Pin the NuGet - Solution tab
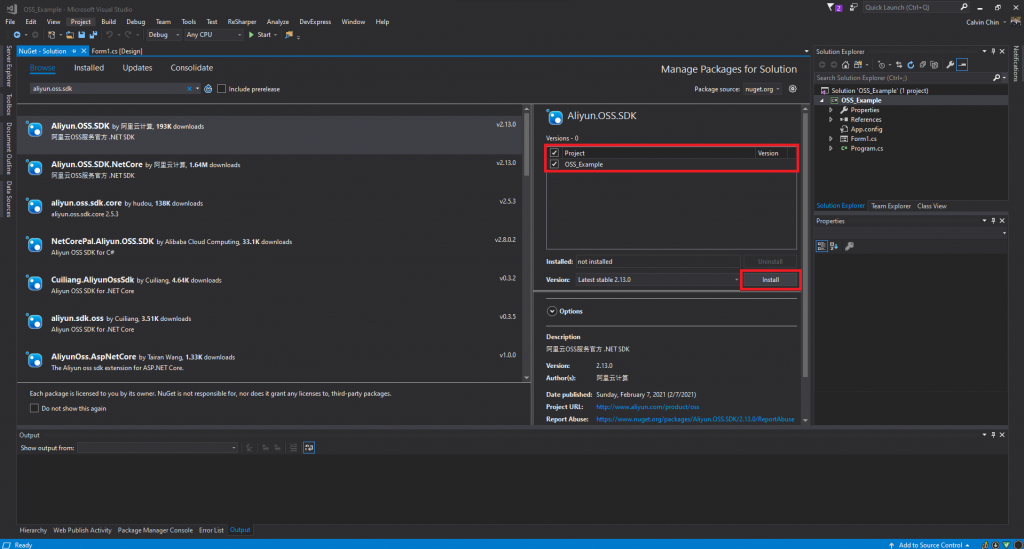Image resolution: width=1024 pixels, height=549 pixels. 74,51
